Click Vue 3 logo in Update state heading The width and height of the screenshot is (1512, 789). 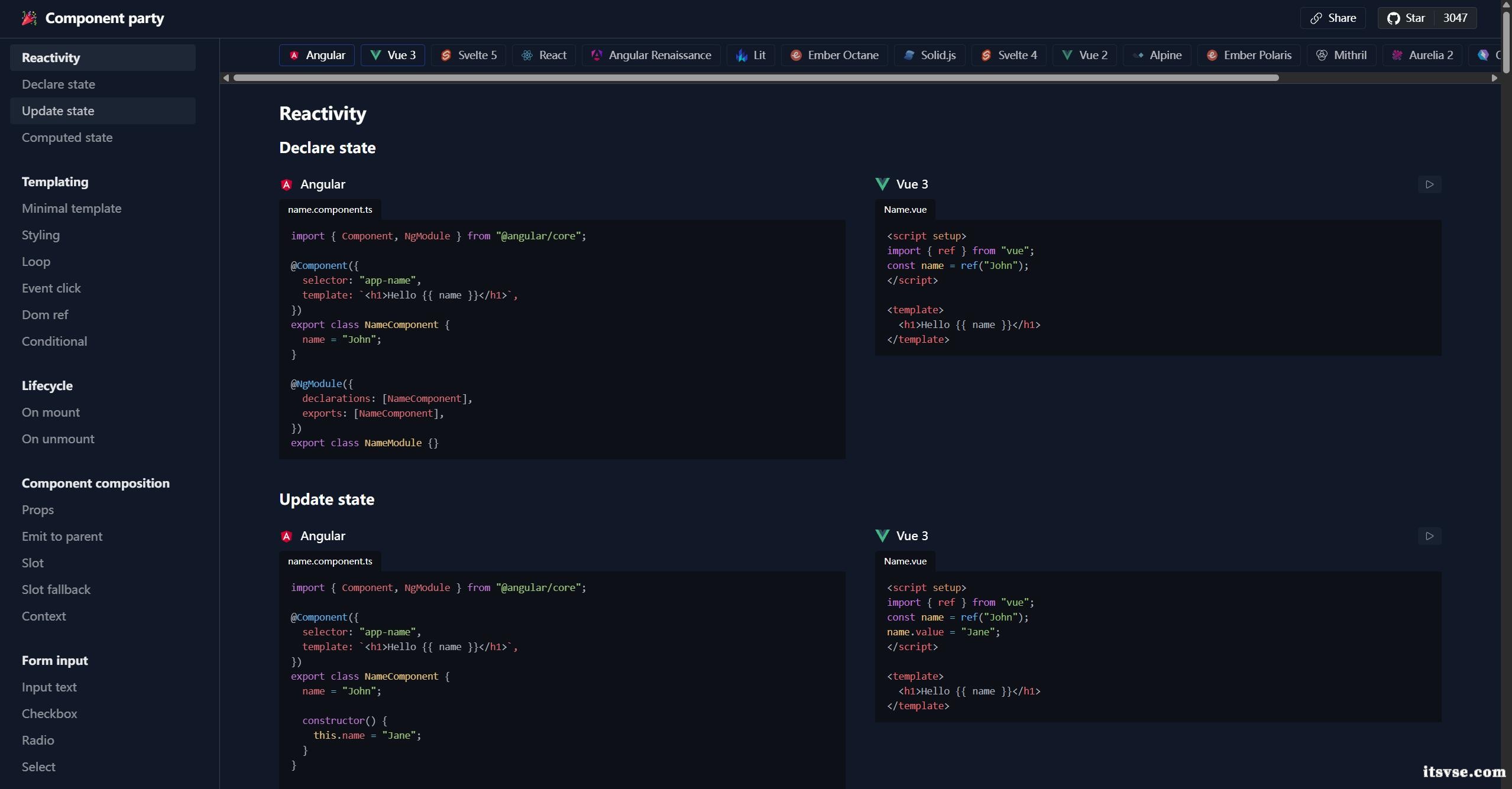tap(882, 536)
